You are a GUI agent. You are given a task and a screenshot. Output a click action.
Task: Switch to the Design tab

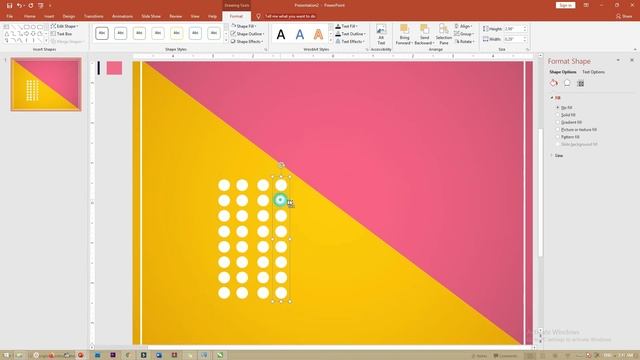69,16
